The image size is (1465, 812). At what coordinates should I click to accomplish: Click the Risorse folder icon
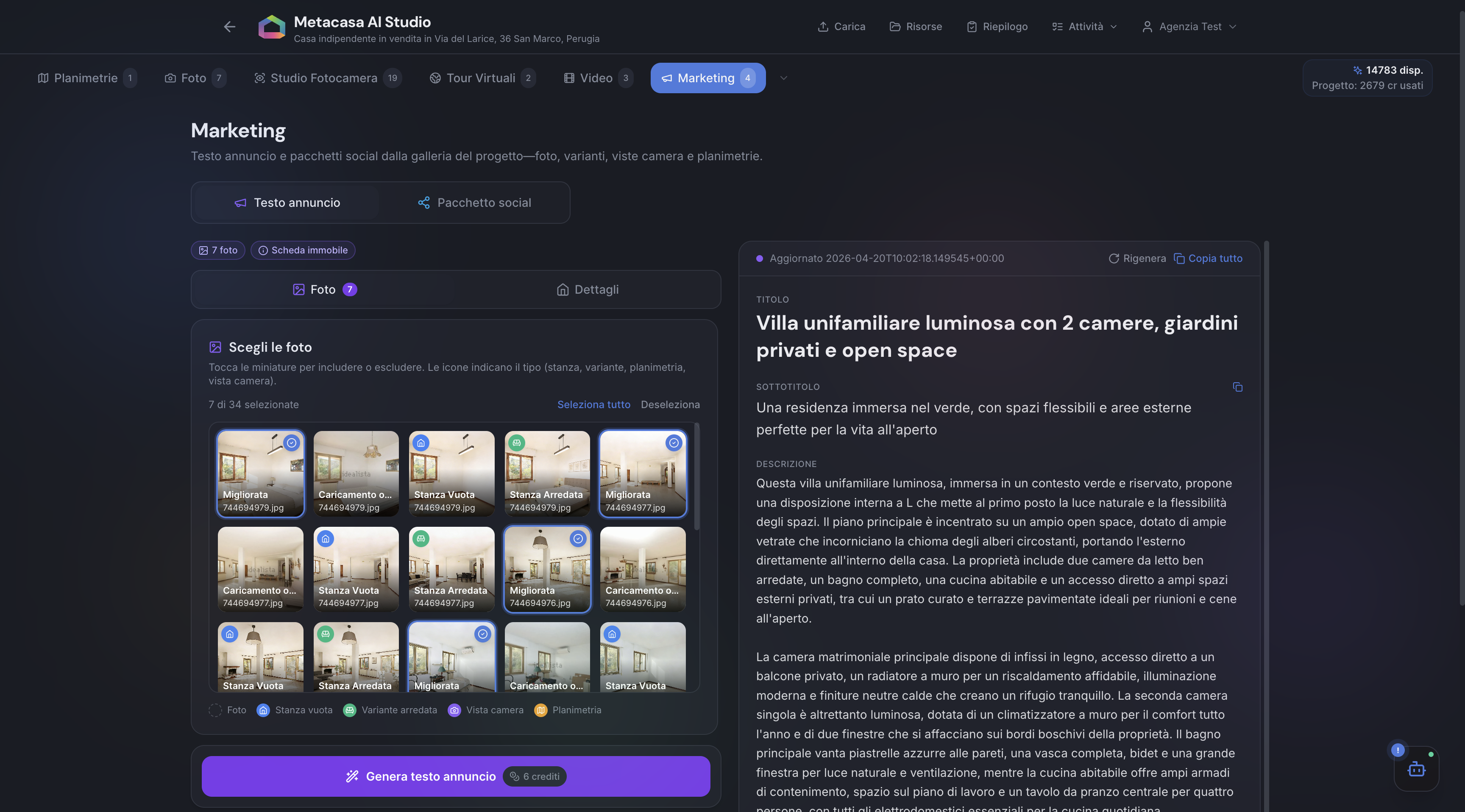click(x=894, y=27)
